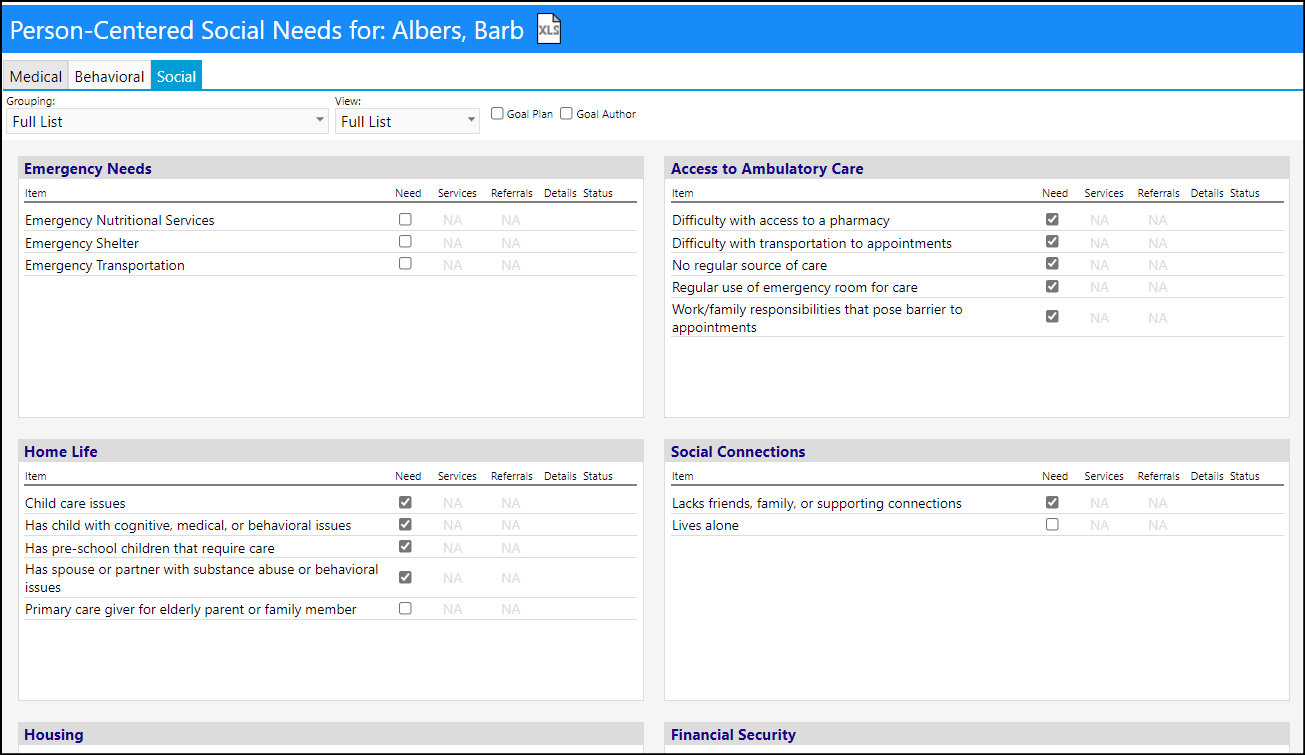Click Has pre-school children that require care text

pos(150,548)
